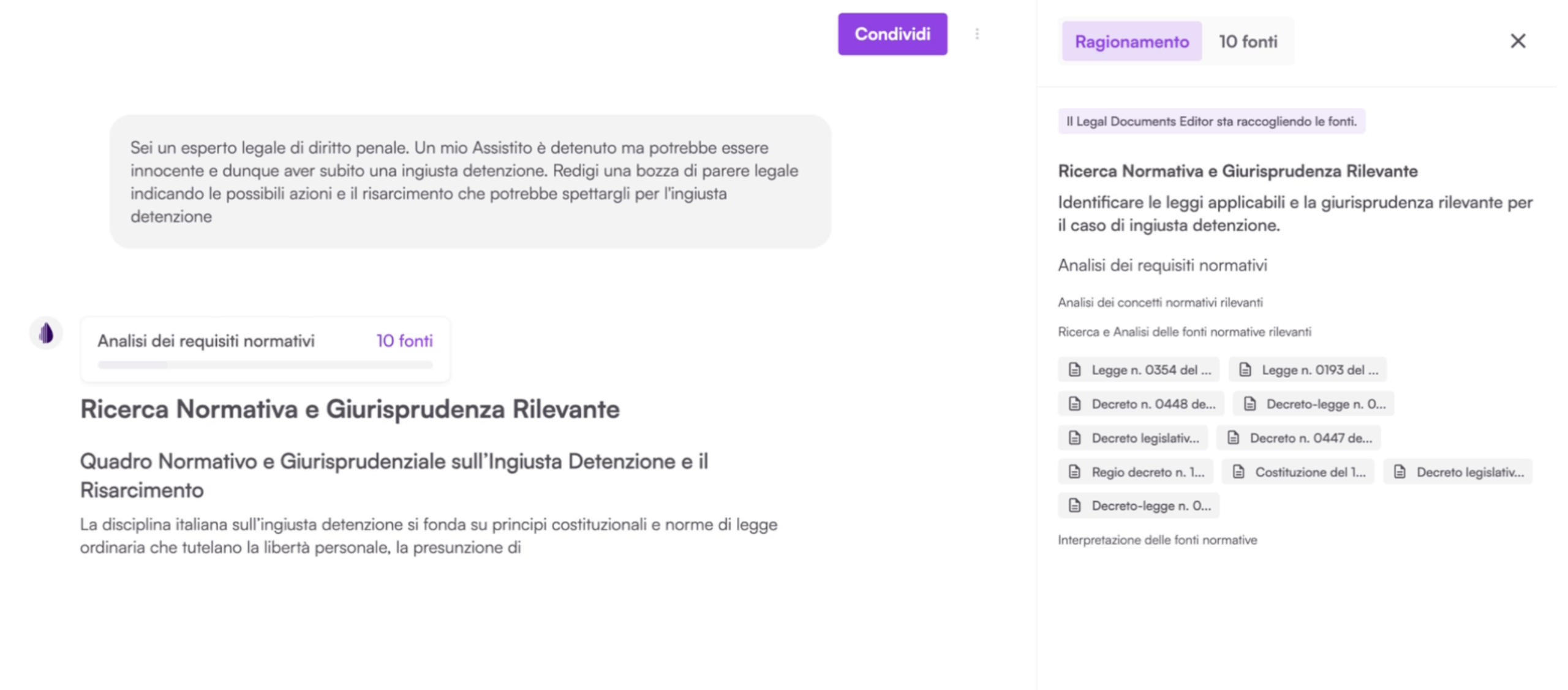Viewport: 1568px width, 690px height.
Task: Open Decreto n. 0447 source chip
Action: [x=1298, y=438]
